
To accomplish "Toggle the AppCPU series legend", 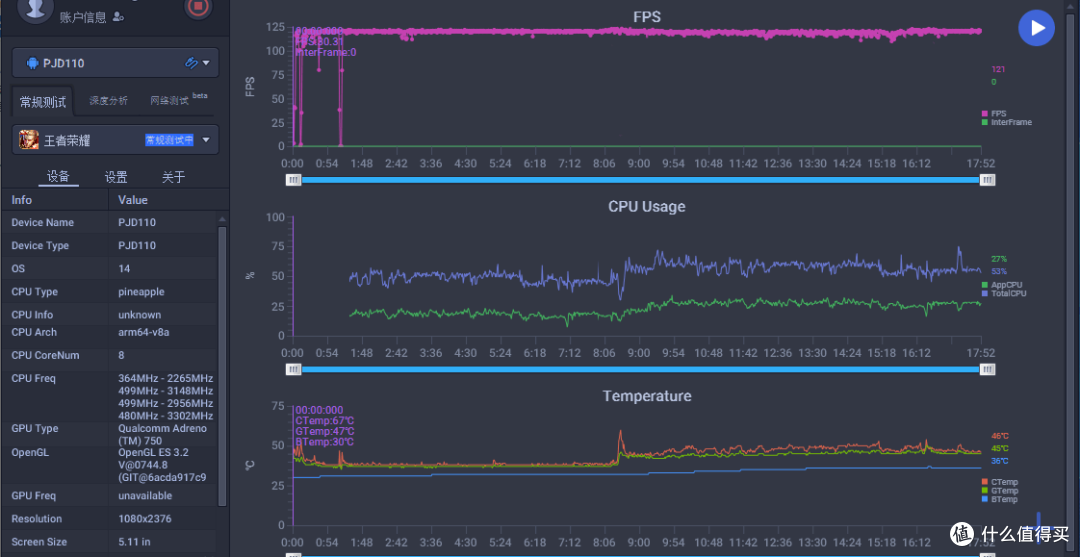I will (x=1002, y=284).
